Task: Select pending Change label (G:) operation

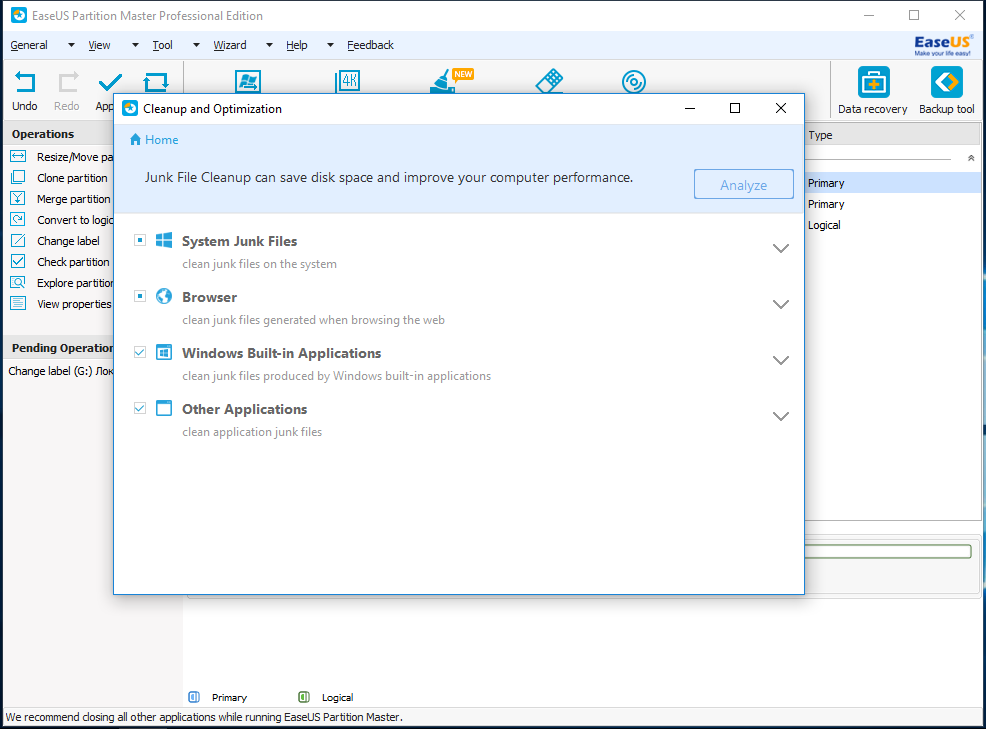Action: pos(60,371)
